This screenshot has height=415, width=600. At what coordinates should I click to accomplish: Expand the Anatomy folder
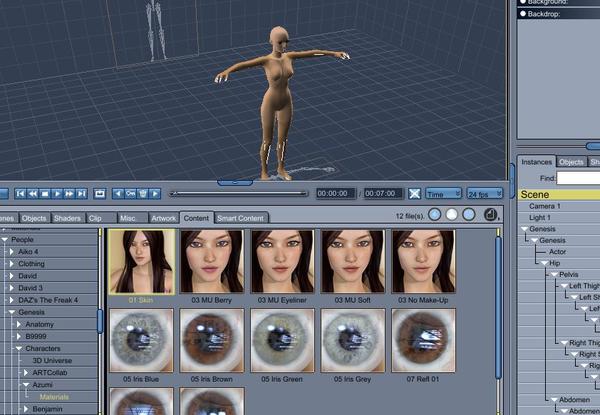tap(19, 324)
